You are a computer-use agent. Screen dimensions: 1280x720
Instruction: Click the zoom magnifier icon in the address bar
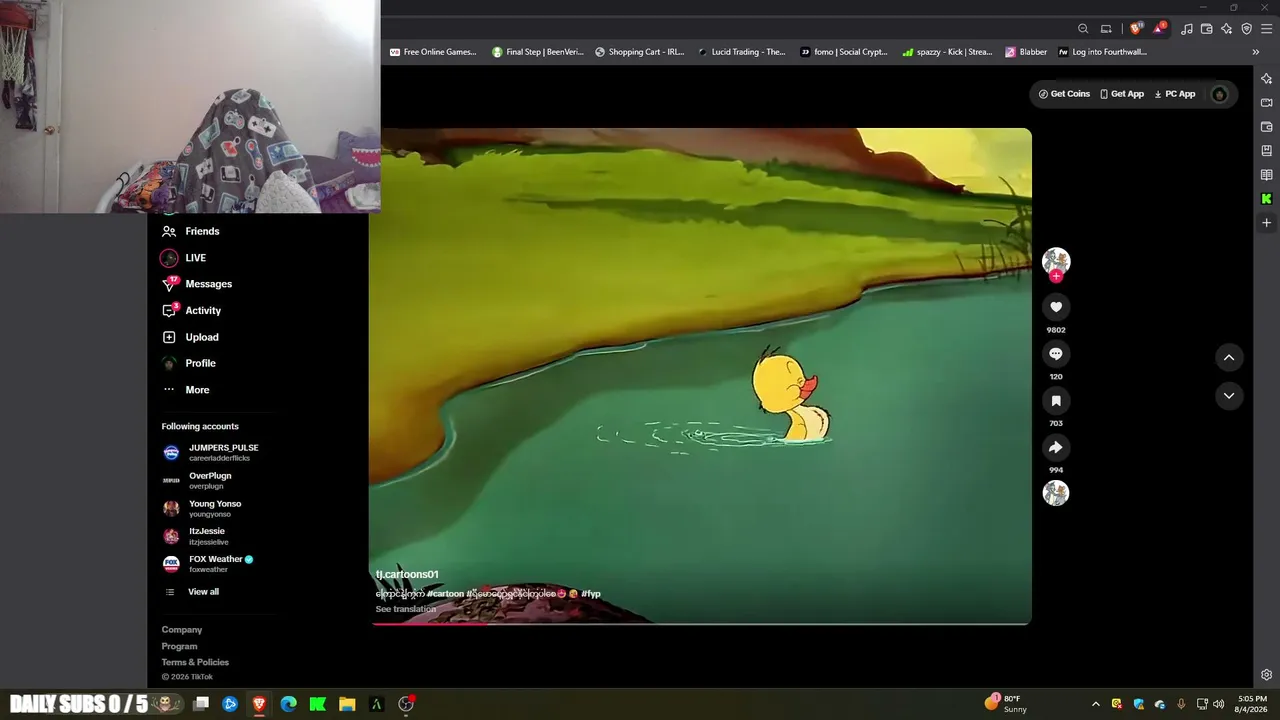(1083, 29)
